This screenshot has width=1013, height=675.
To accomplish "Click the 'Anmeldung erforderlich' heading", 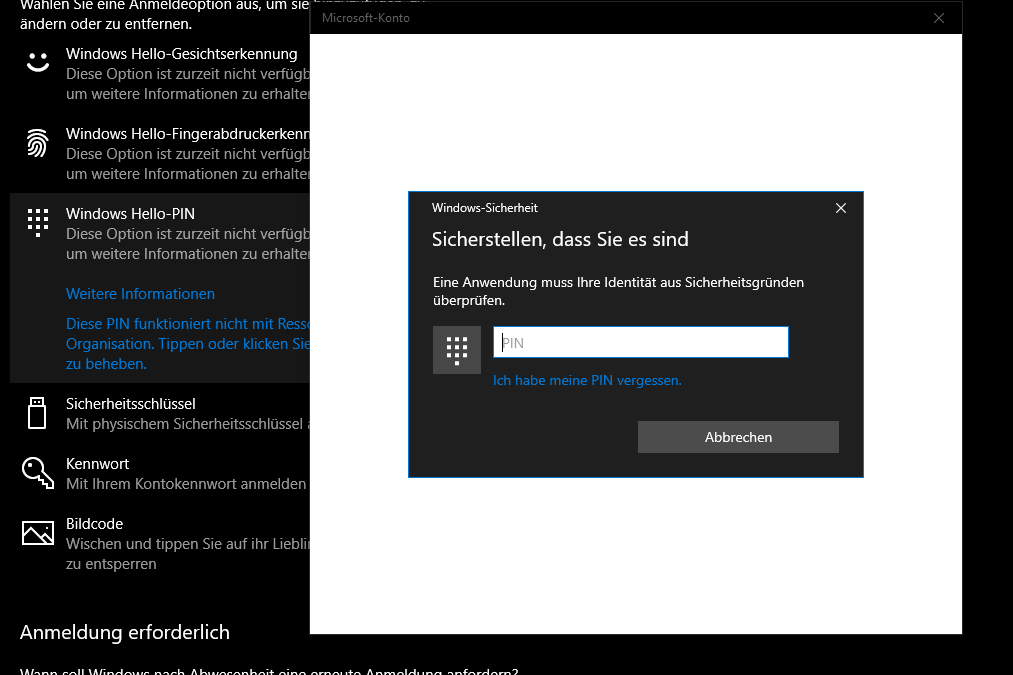I will point(125,632).
